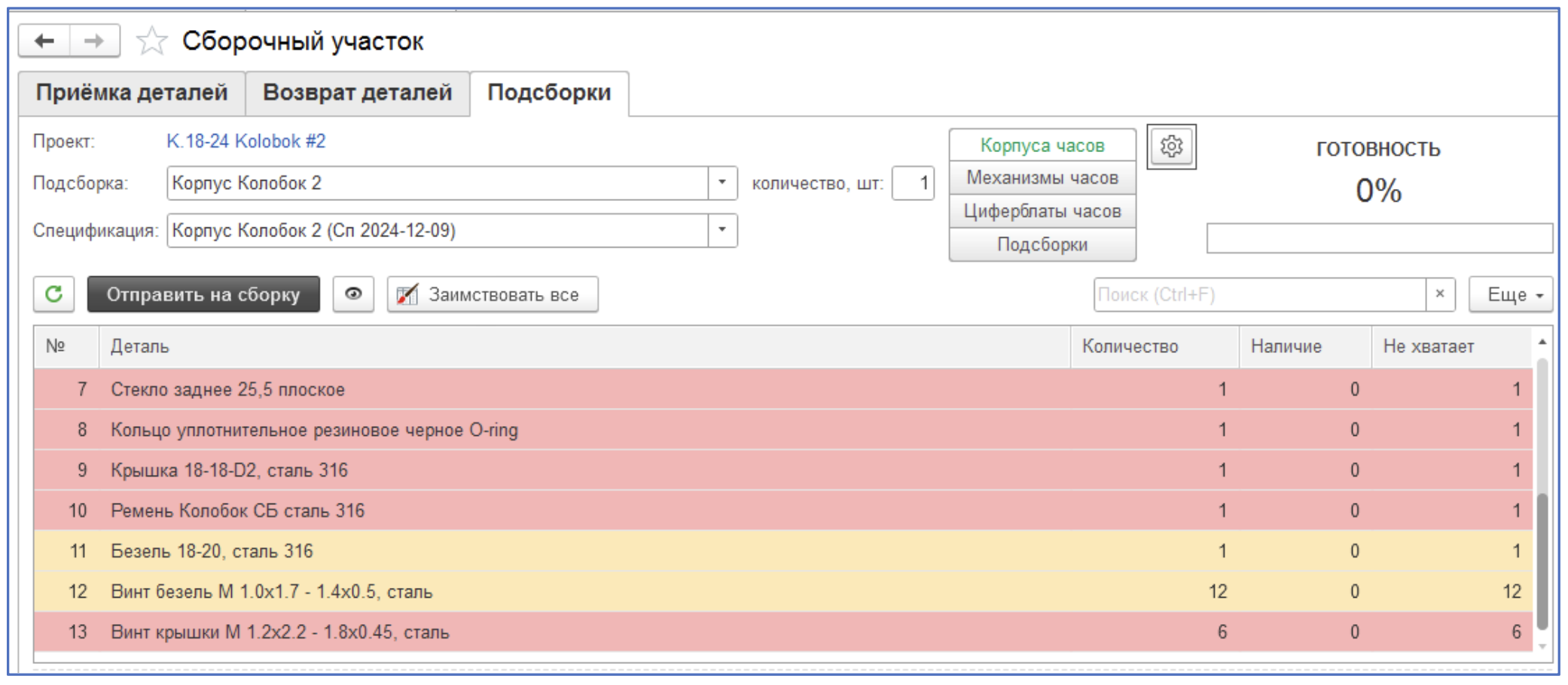This screenshot has height=685, width=1568.
Task: Click the forward navigation arrow
Action: point(94,41)
